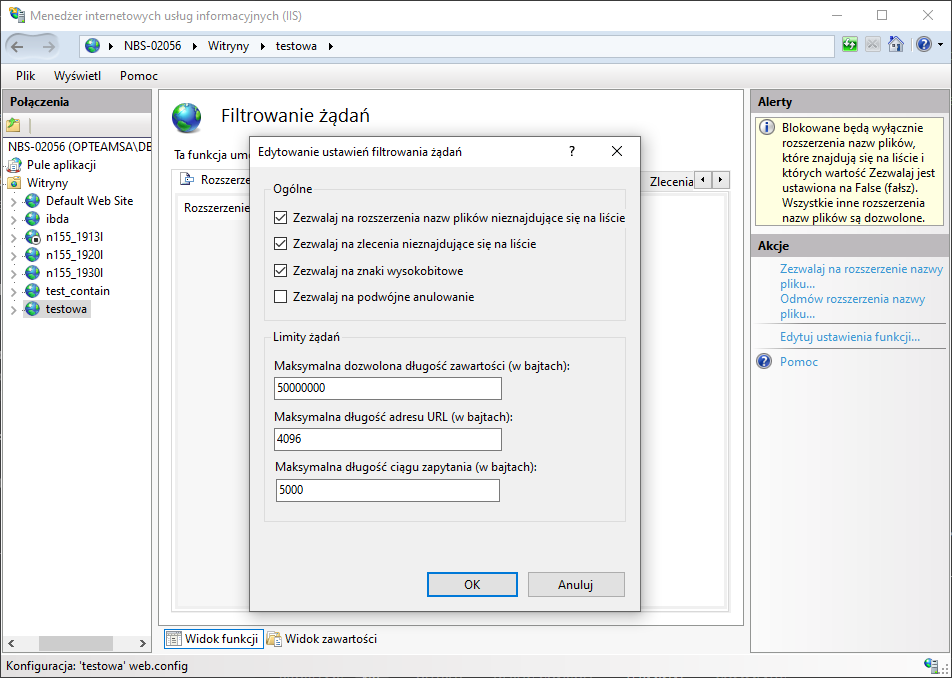Click the create connection icon in Połączenia panel
The image size is (952, 678).
13,125
